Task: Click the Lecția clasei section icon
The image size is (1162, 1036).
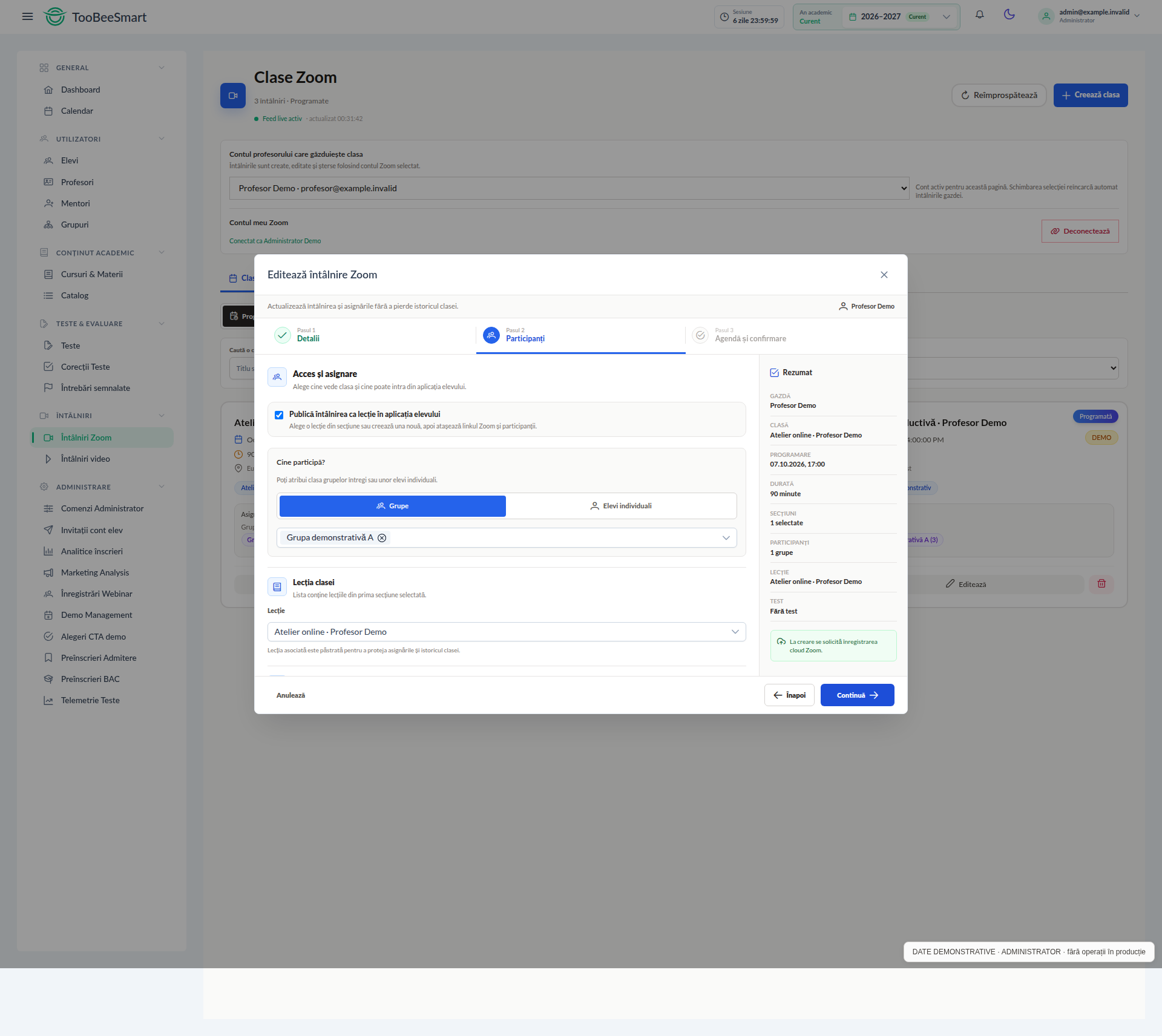Action: point(277,587)
